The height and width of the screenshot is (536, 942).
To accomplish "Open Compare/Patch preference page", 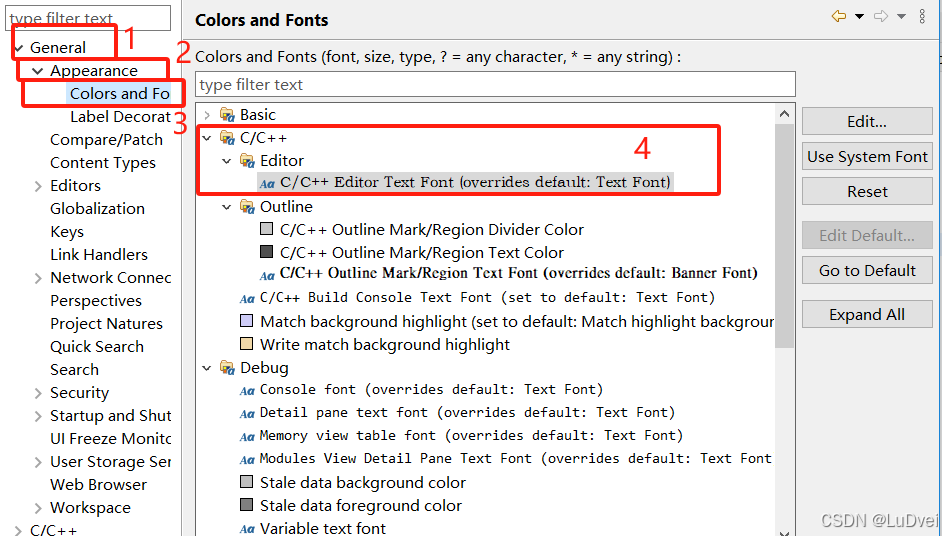I will 106,140.
